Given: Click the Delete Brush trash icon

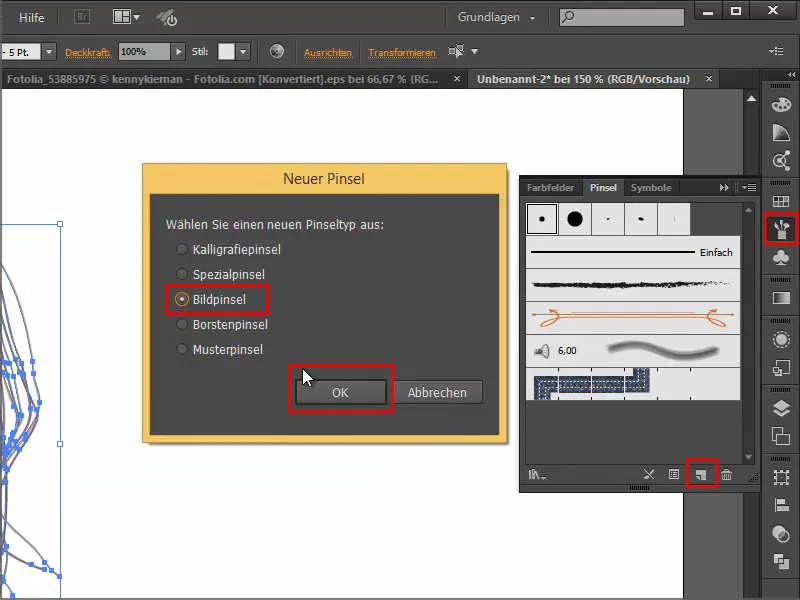Looking at the screenshot, I should tap(727, 474).
